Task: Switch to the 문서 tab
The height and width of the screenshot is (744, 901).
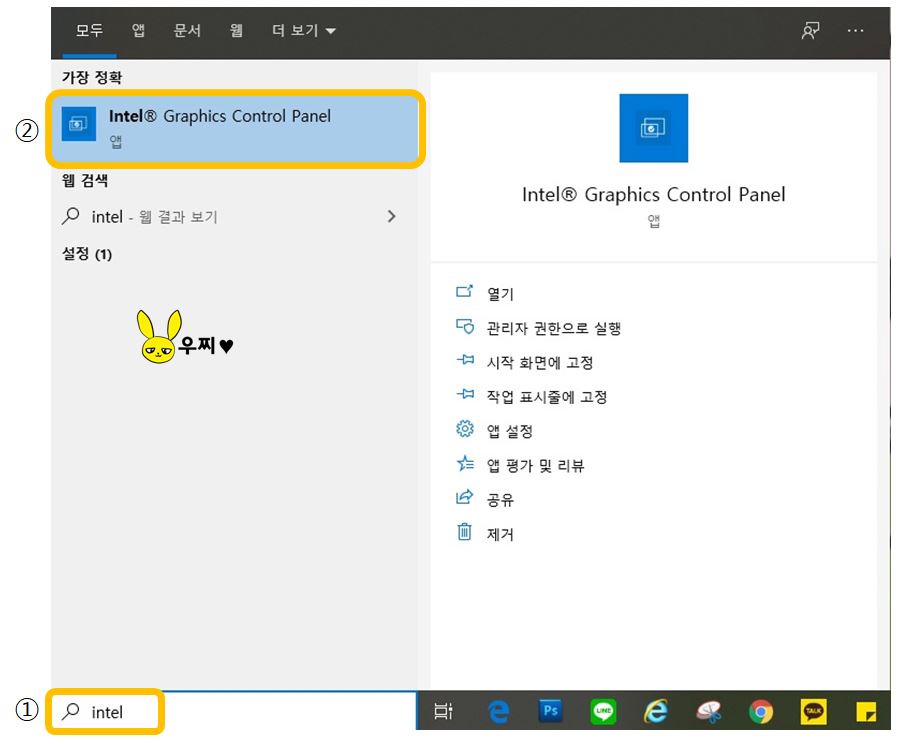Action: click(187, 30)
